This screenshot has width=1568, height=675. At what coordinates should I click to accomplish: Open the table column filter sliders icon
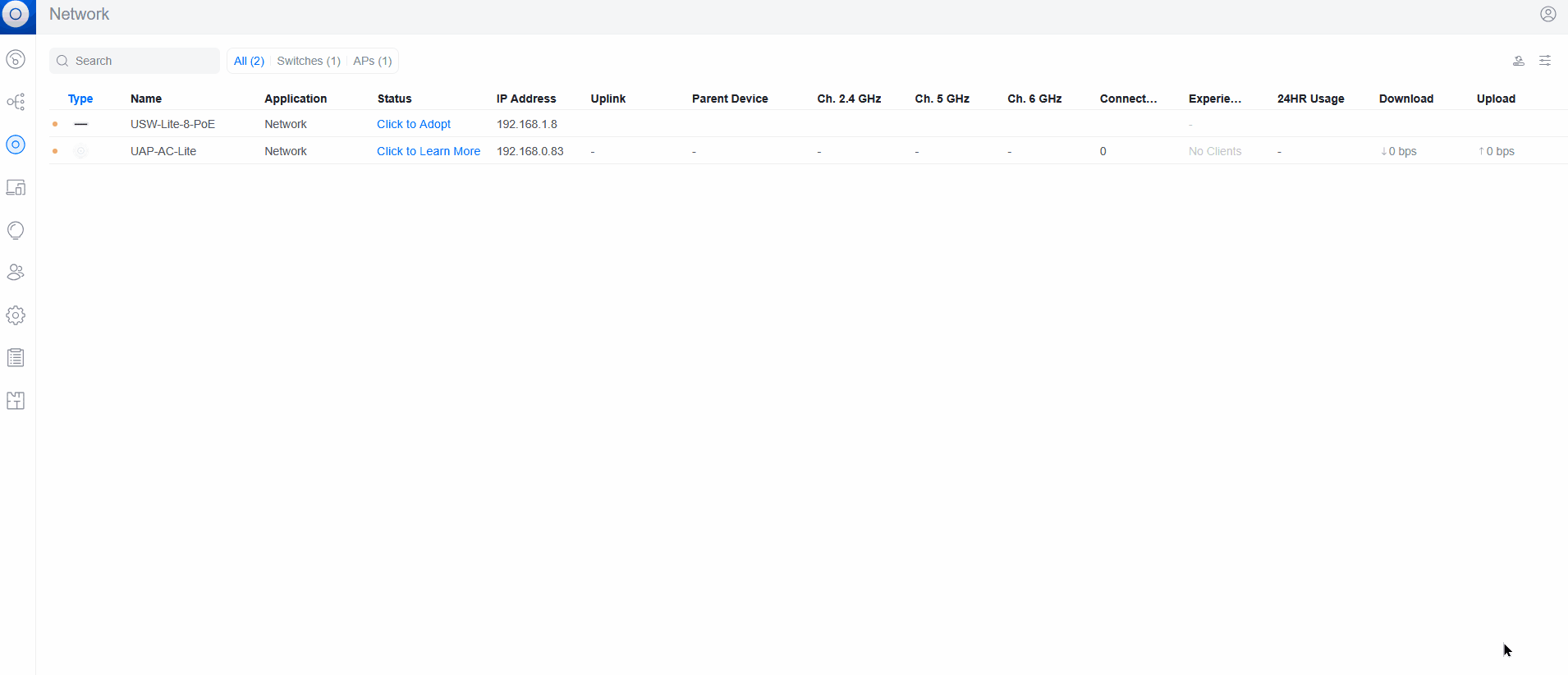click(x=1544, y=61)
